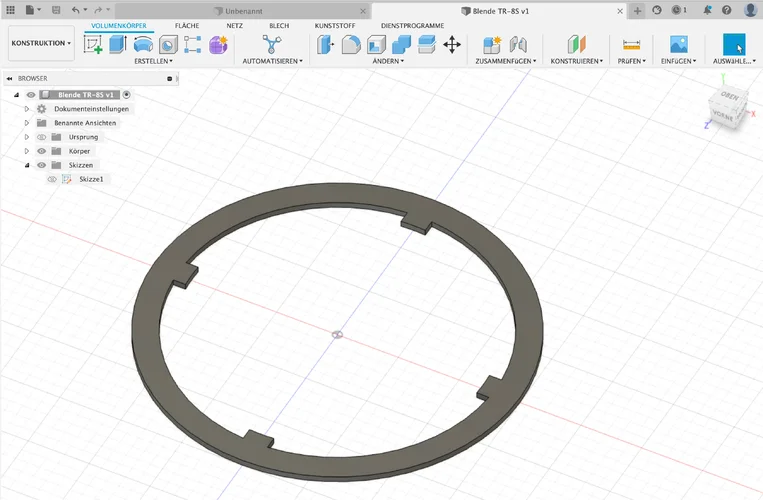Viewport: 763px width, 500px height.
Task: Select the Extrude tool icon
Action: coord(118,44)
